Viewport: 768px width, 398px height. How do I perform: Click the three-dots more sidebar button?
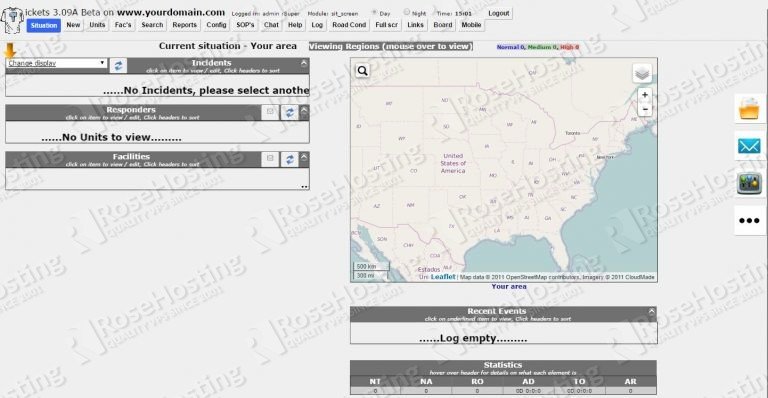pos(749,220)
